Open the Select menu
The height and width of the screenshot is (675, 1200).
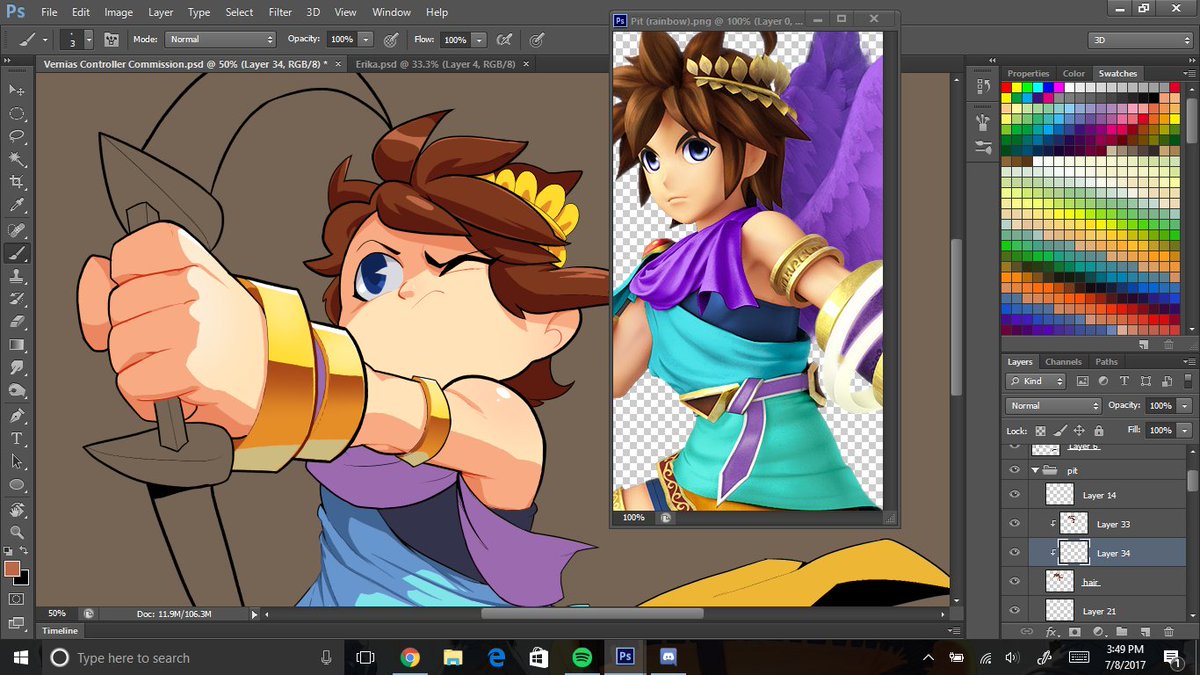pyautogui.click(x=239, y=12)
